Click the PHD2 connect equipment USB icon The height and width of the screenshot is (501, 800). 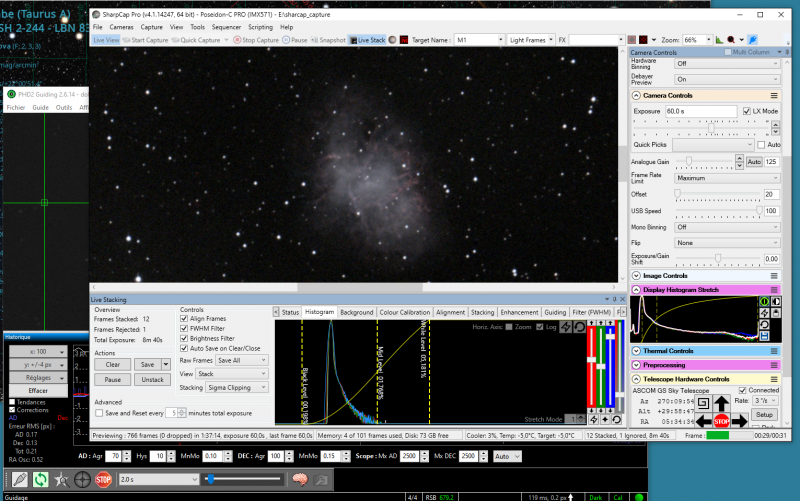(x=19, y=480)
